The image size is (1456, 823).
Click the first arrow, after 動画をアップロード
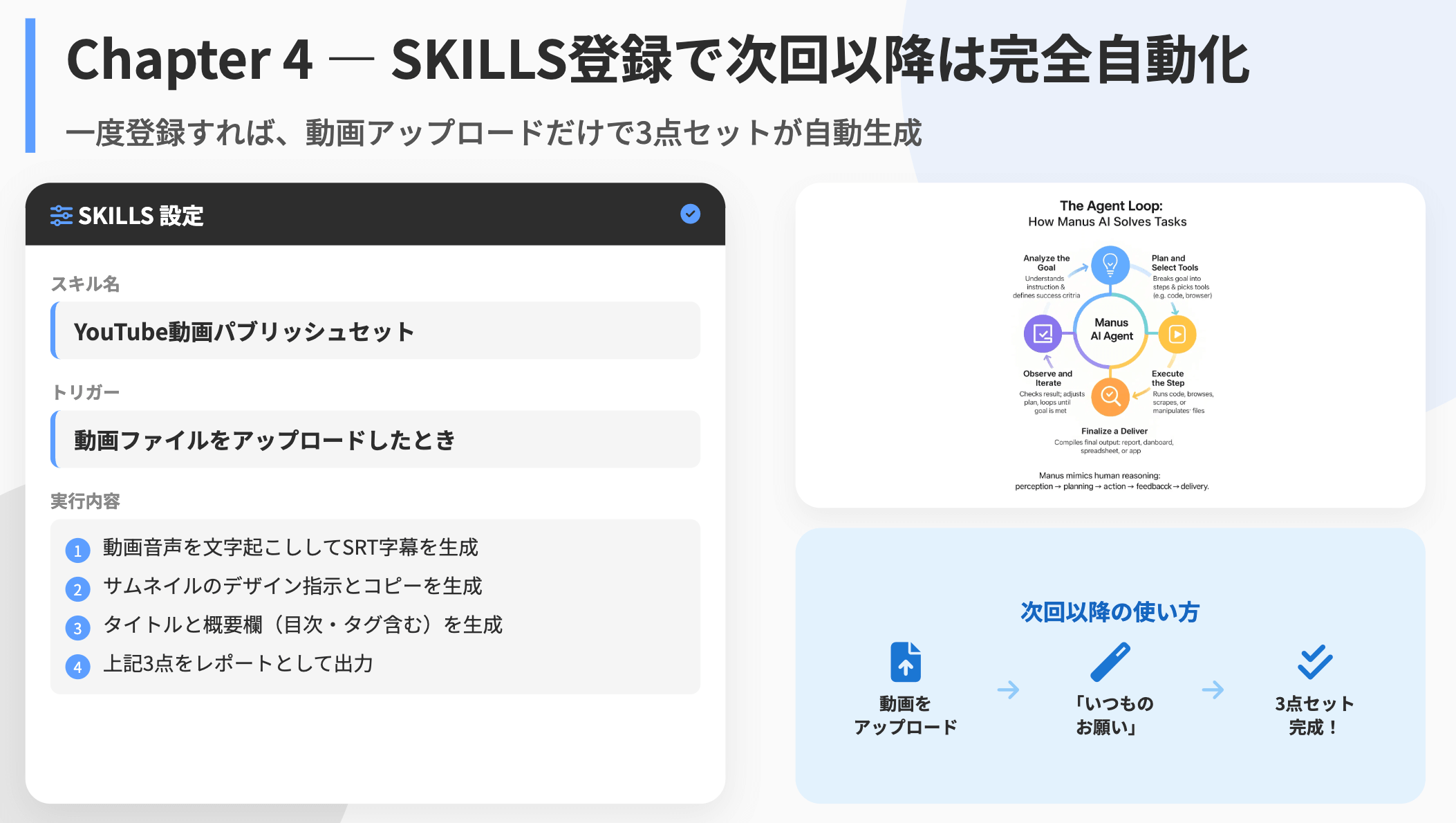(1008, 690)
